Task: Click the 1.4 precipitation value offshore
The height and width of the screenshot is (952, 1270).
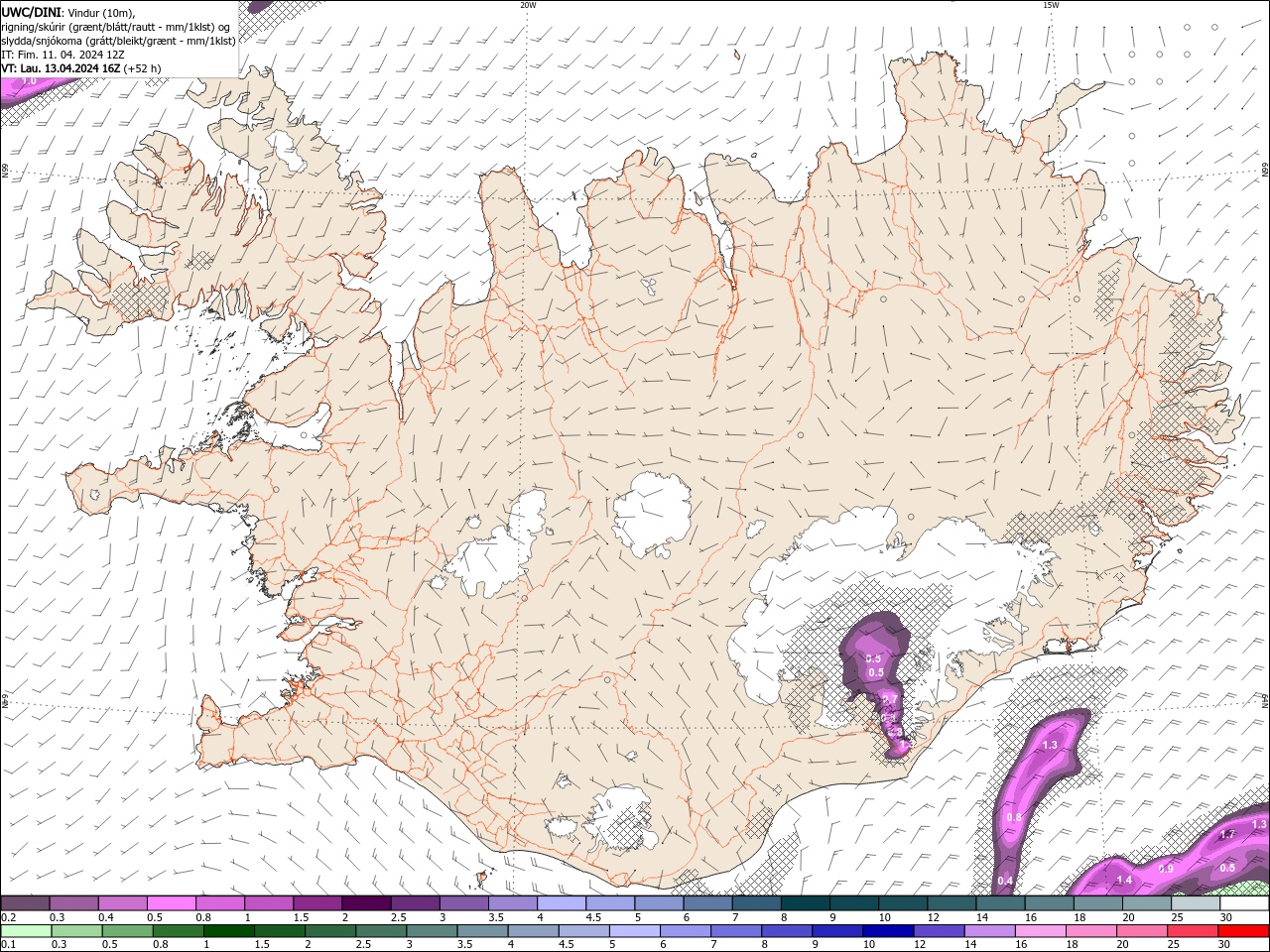Action: (1124, 880)
